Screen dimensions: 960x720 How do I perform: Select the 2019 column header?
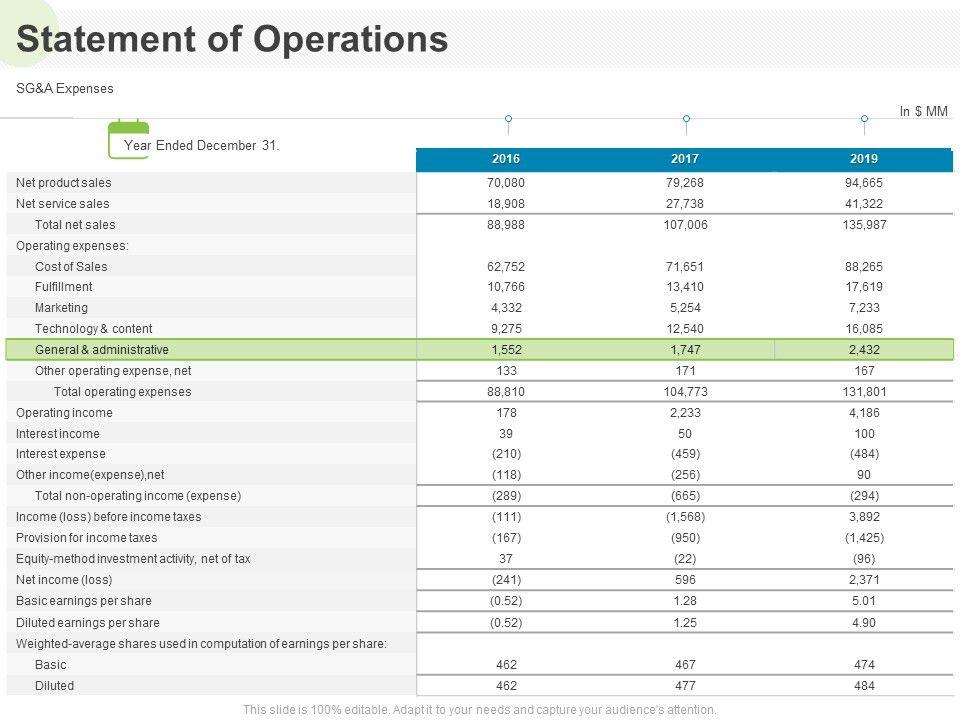[864, 160]
